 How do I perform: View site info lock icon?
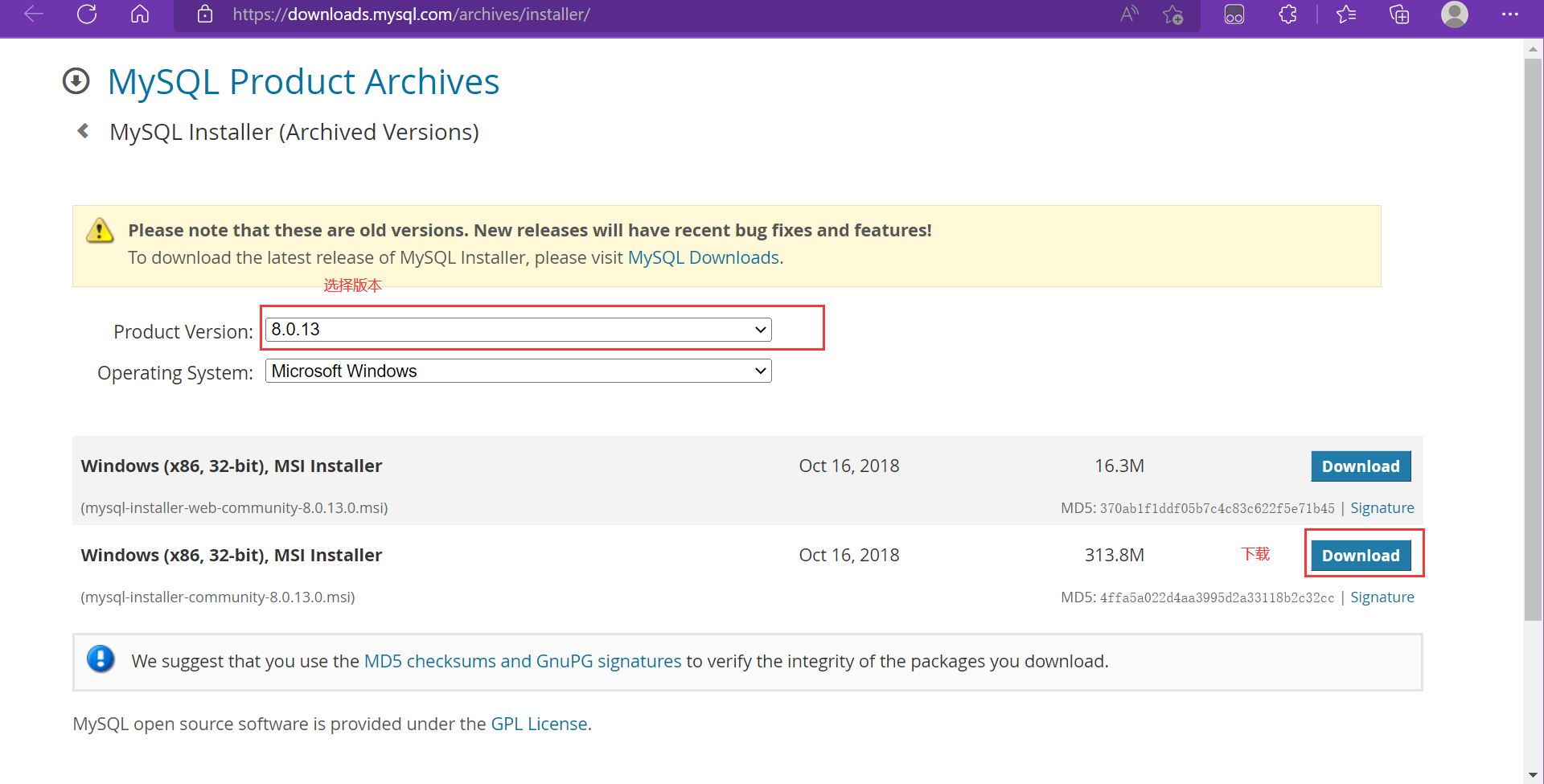pyautogui.click(x=205, y=14)
